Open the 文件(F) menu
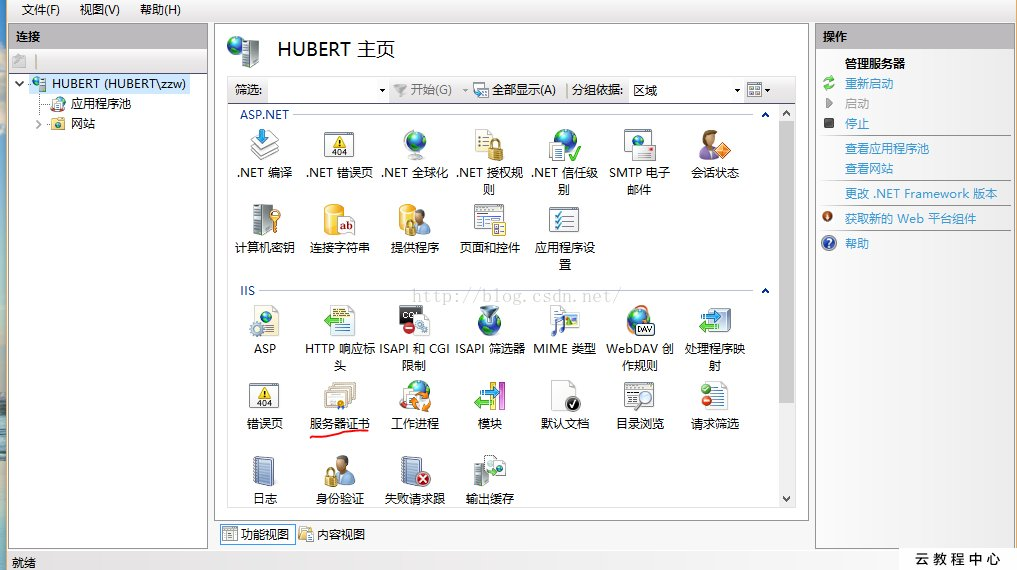The width and height of the screenshot is (1017, 570). click(40, 10)
